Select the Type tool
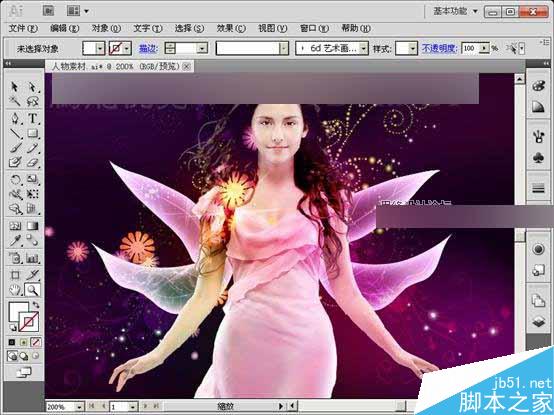The image size is (554, 415). [x=33, y=118]
